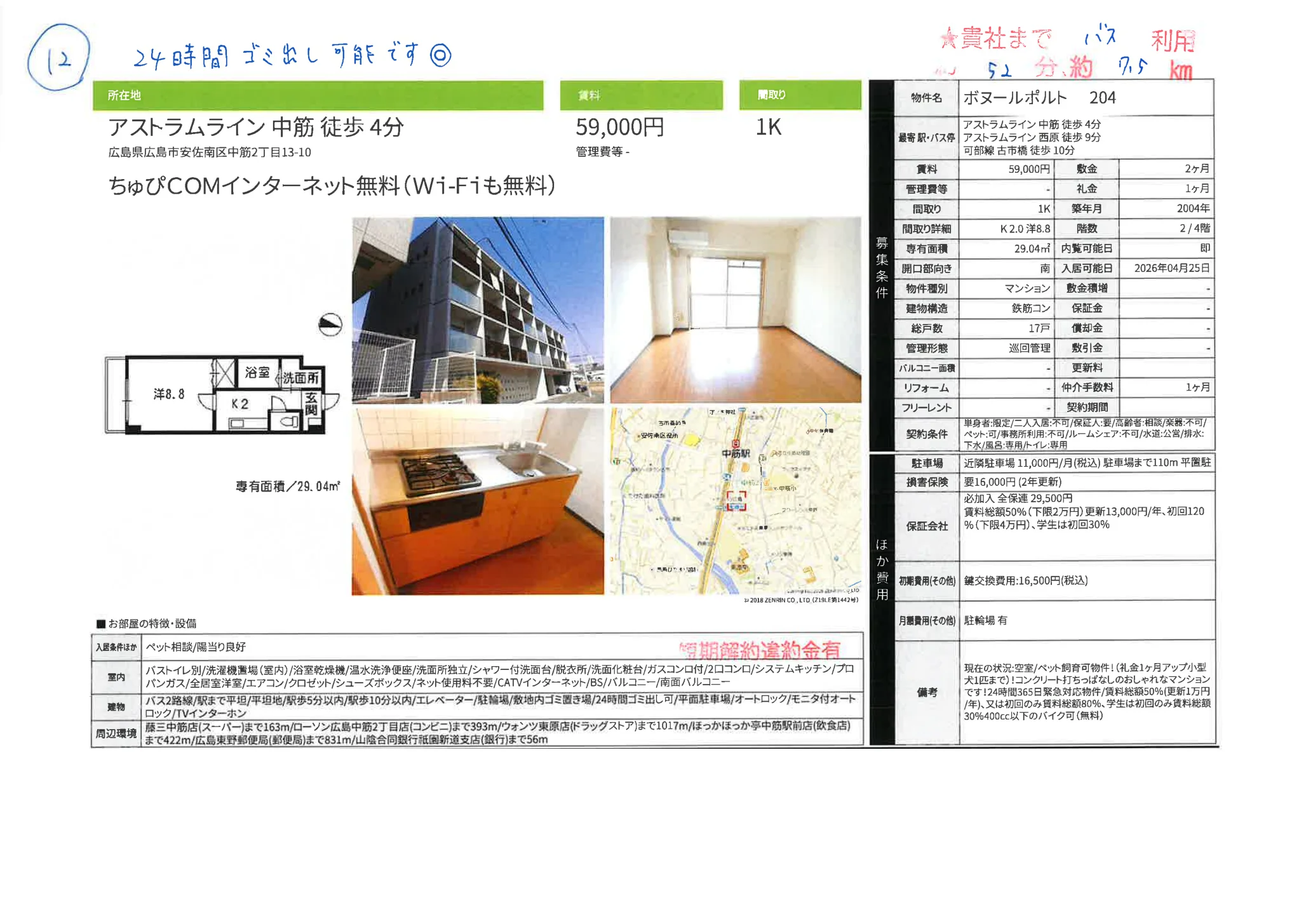The width and height of the screenshot is (1306, 924).
Task: Click the red 短期解約違約金有 stamp
Action: [760, 650]
